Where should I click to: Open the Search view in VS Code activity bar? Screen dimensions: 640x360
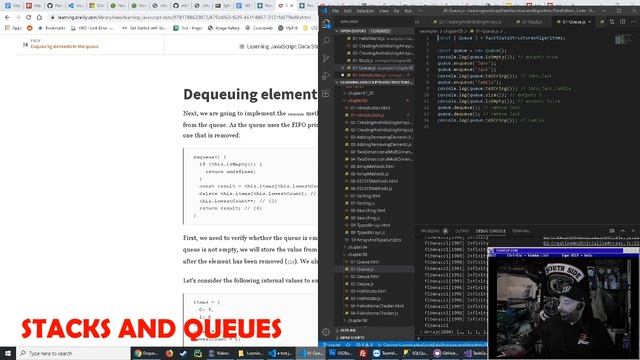coord(326,41)
